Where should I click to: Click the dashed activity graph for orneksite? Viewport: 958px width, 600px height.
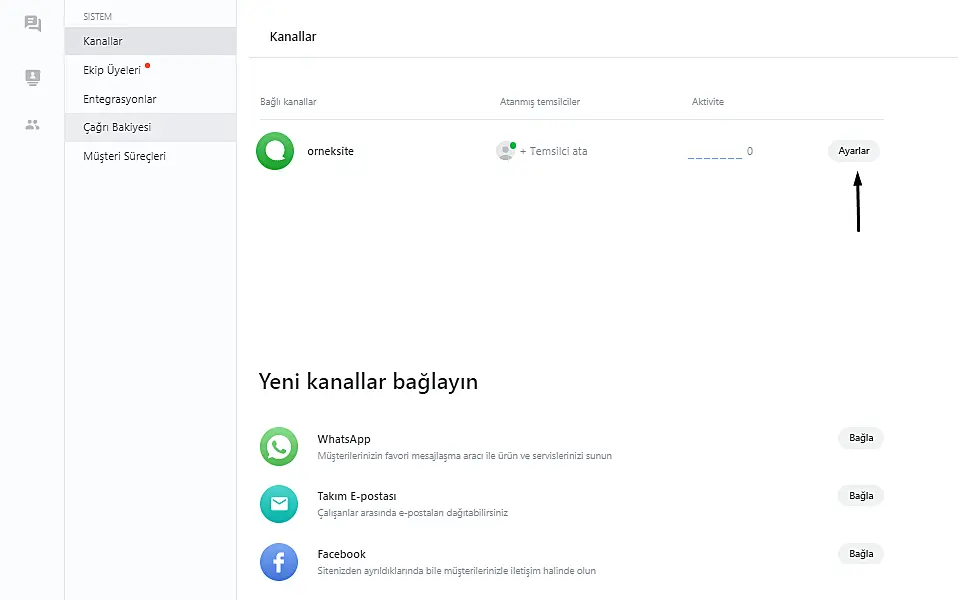click(714, 154)
